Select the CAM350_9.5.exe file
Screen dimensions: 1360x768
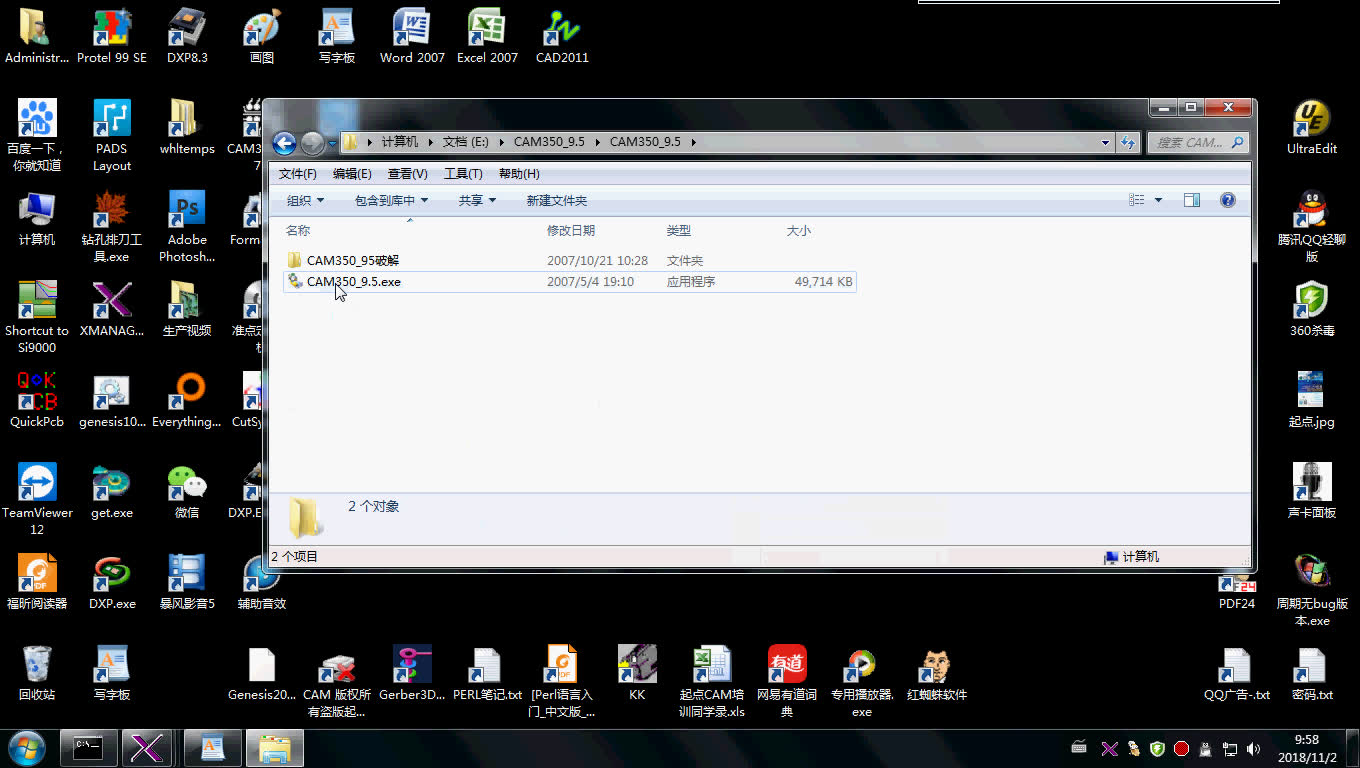pyautogui.click(x=570, y=282)
